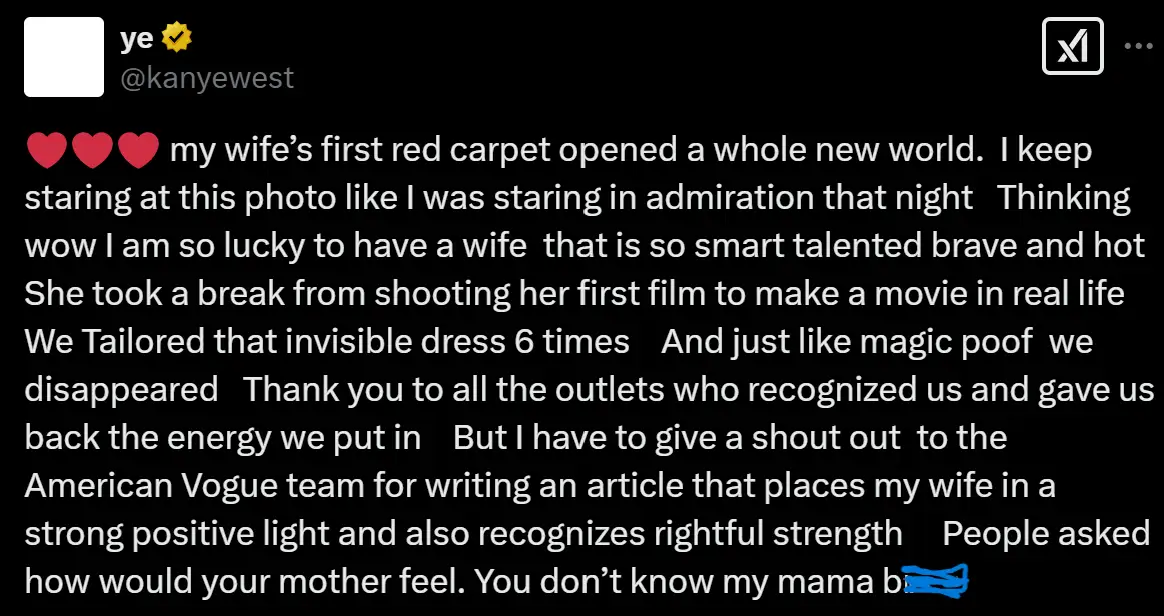
Task: Open the Grok explain-post icon
Action: [1072, 46]
